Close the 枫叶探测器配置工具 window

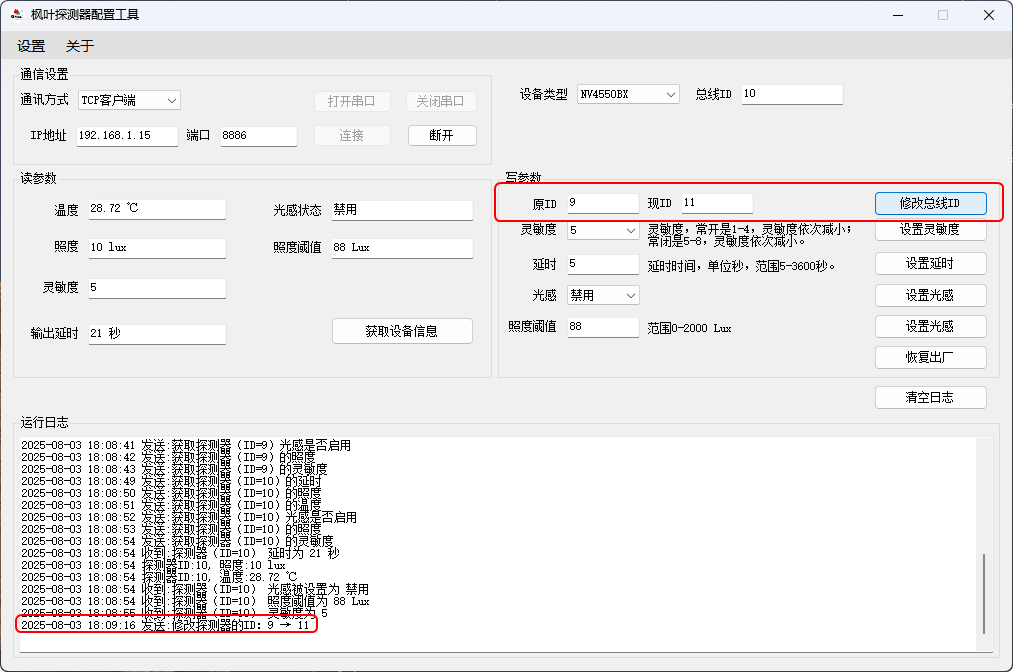point(989,15)
